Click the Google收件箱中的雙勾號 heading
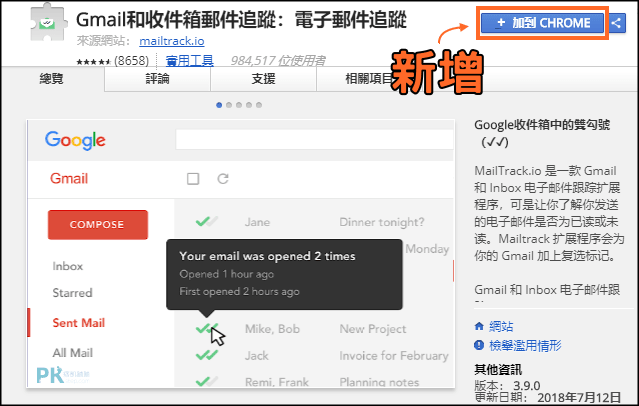This screenshot has width=639, height=406. point(542,133)
